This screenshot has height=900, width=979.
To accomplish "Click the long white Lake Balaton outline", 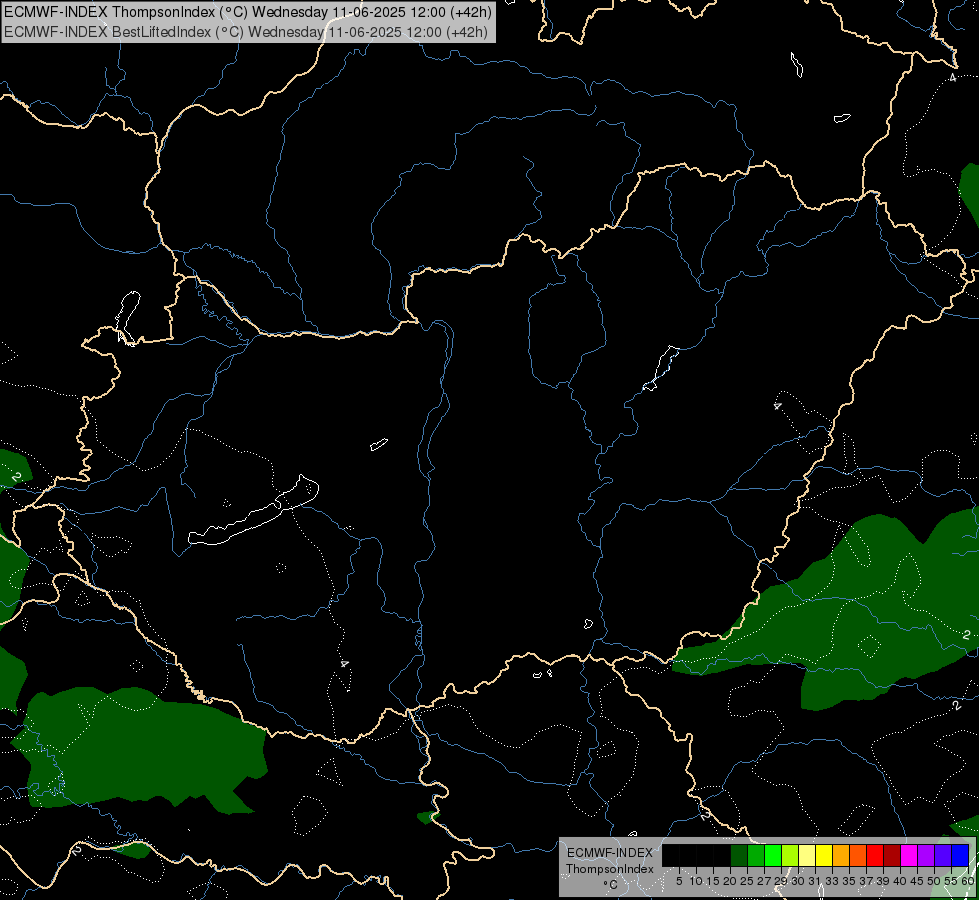I will pyautogui.click(x=254, y=510).
